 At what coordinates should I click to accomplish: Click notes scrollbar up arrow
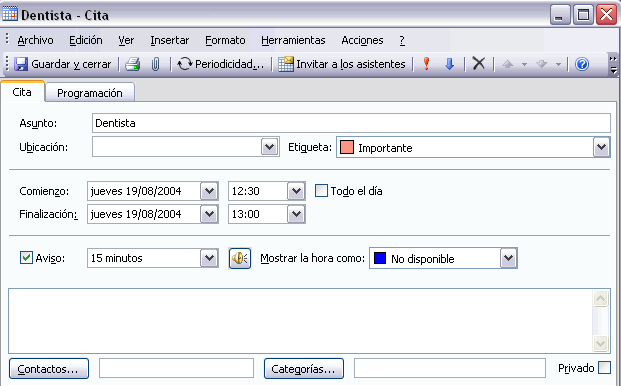[600, 299]
